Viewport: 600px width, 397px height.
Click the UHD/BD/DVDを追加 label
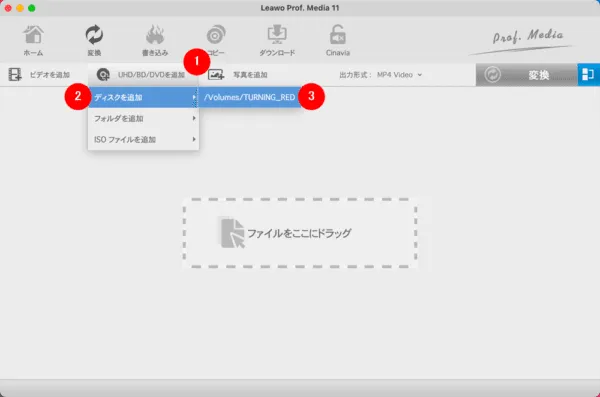[151, 75]
